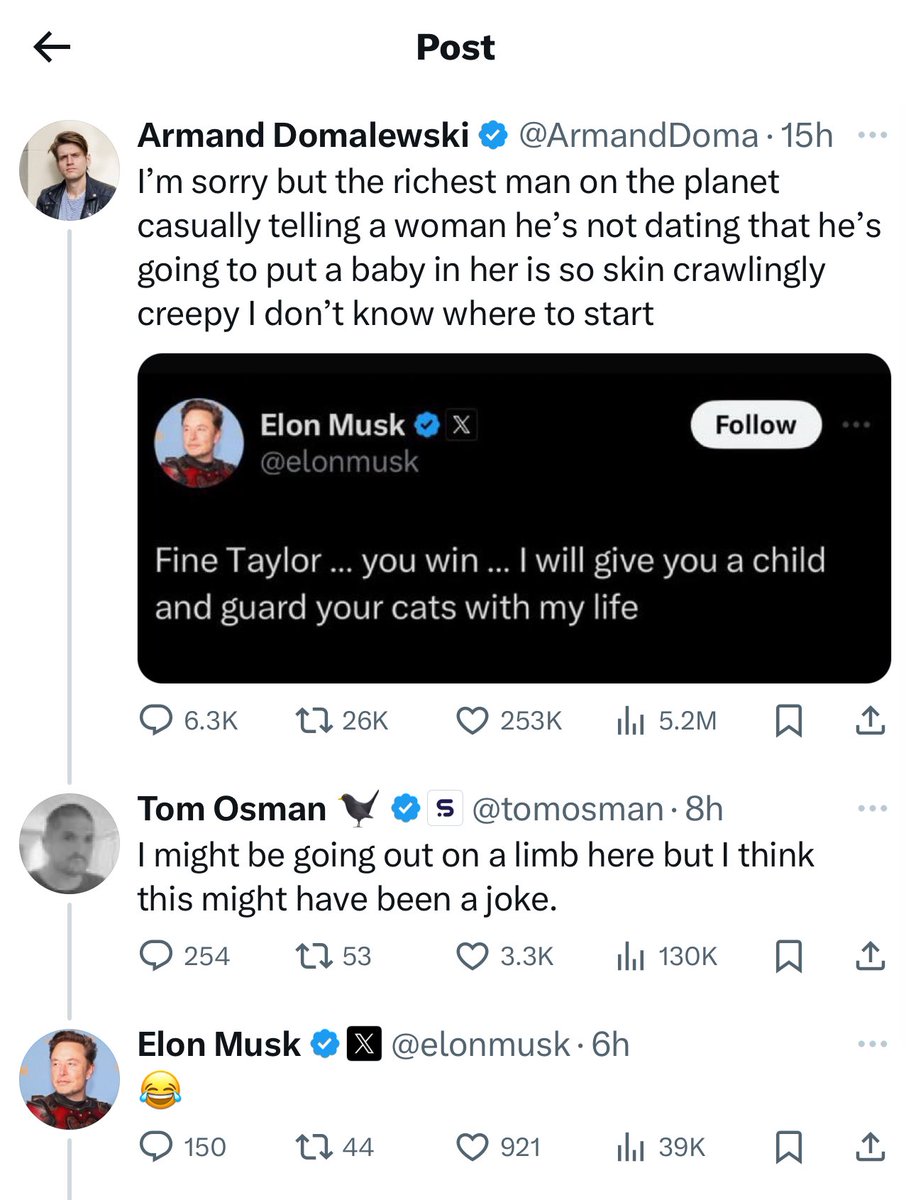
Task: Open more options on Elon Musk's reply
Action: 872,1044
